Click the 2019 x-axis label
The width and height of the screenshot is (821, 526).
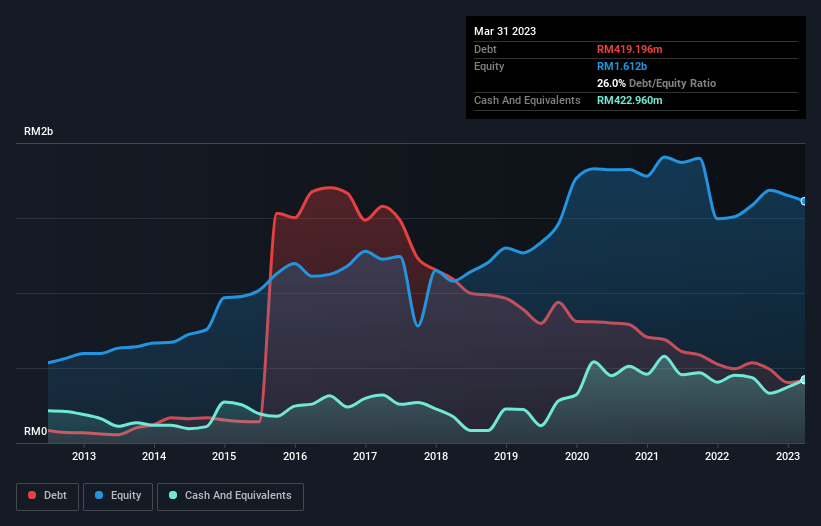[x=506, y=456]
